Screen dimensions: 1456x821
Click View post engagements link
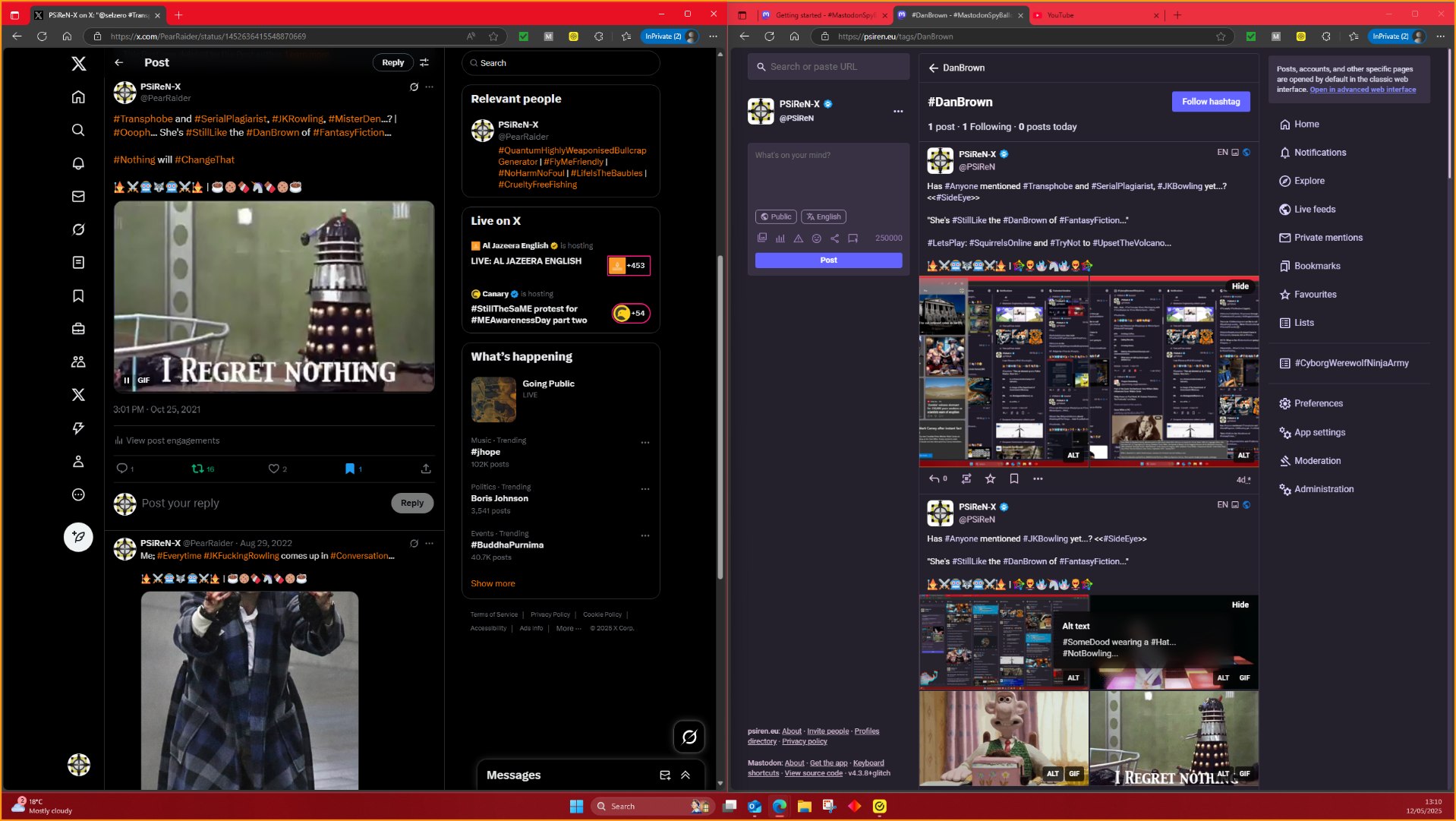167,440
